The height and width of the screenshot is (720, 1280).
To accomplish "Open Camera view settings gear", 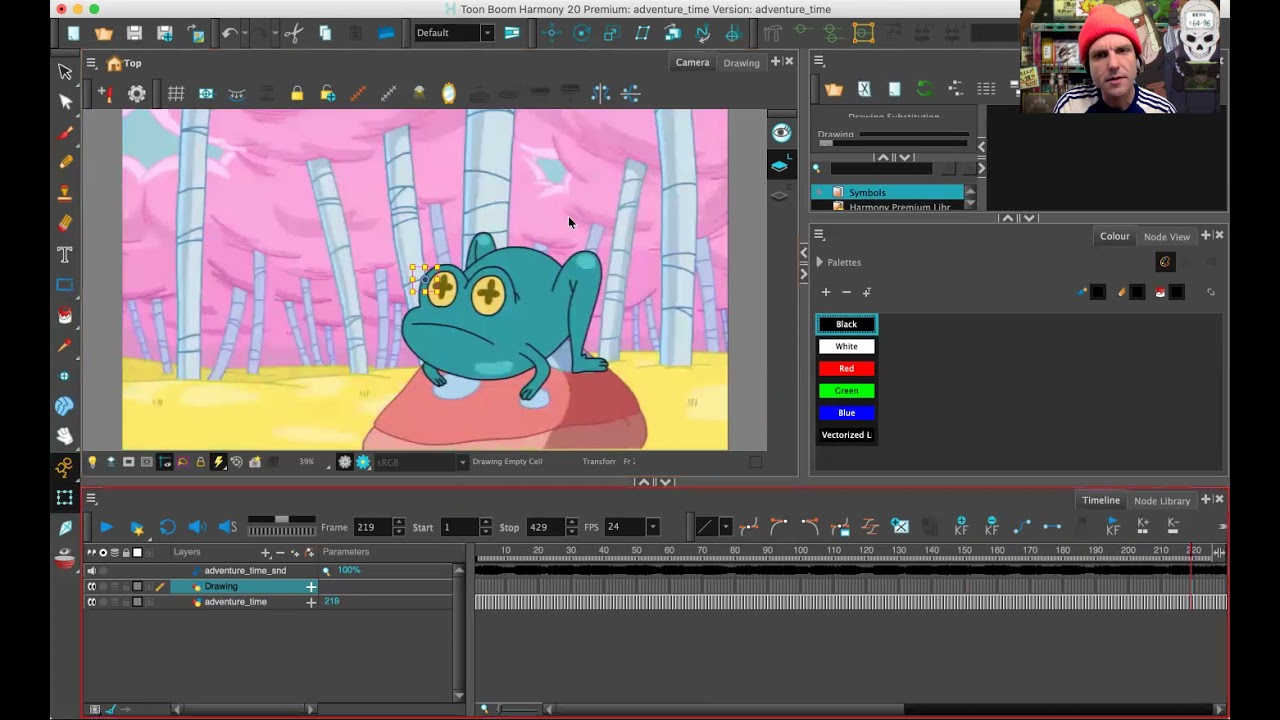I will 137,93.
